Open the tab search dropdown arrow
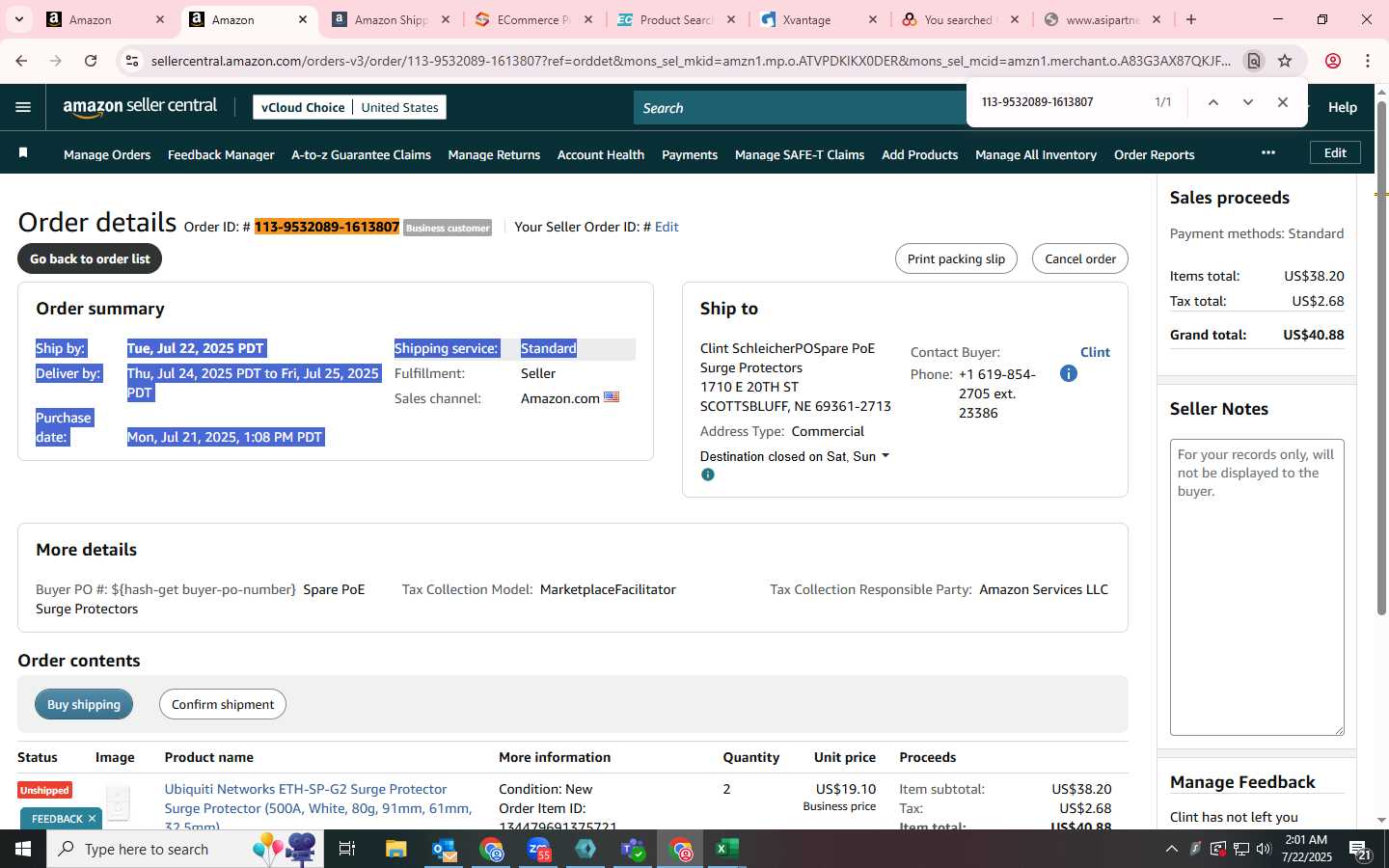The width and height of the screenshot is (1389, 868). (x=18, y=19)
